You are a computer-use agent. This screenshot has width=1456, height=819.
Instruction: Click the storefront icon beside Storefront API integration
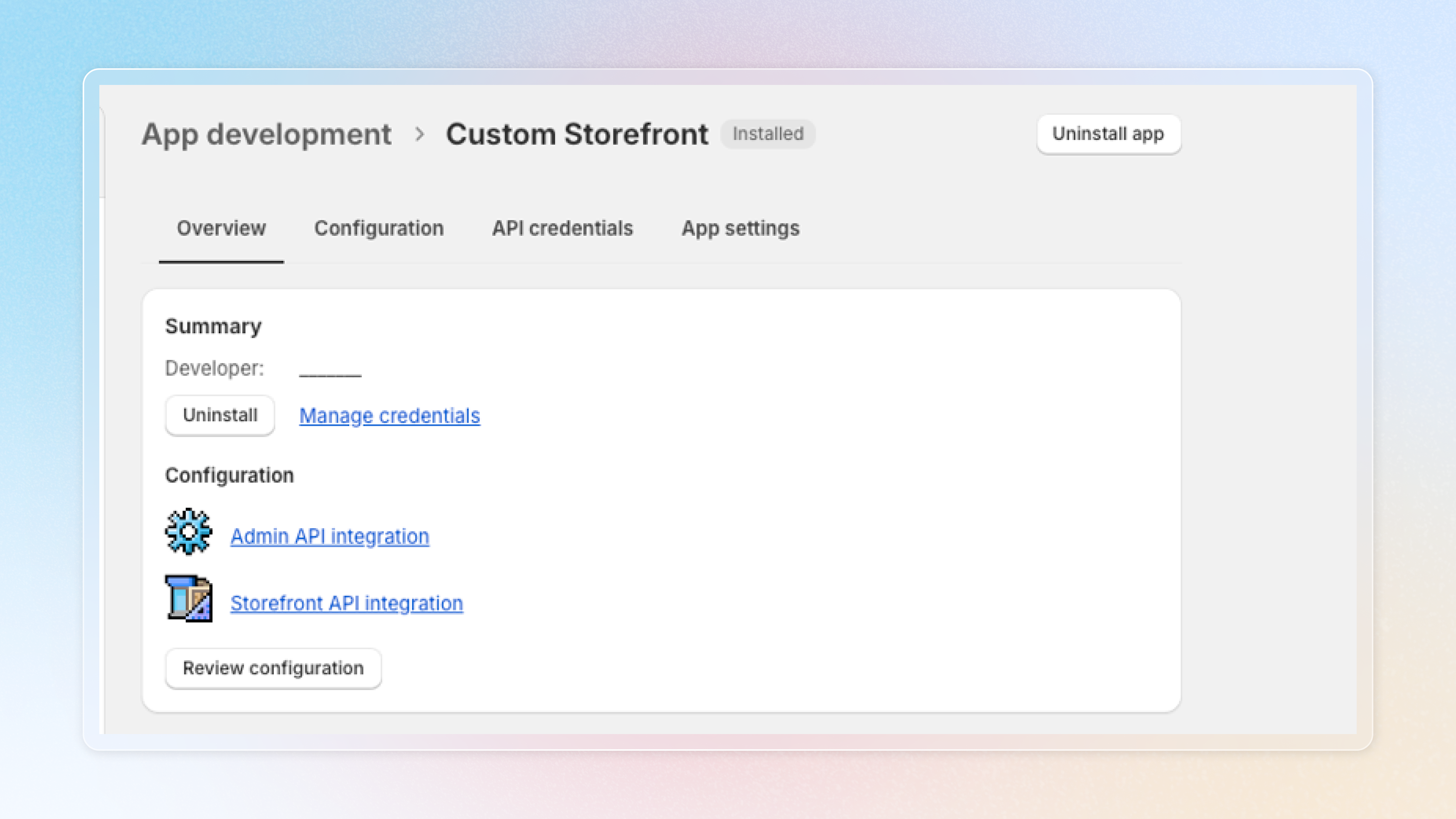click(x=189, y=598)
